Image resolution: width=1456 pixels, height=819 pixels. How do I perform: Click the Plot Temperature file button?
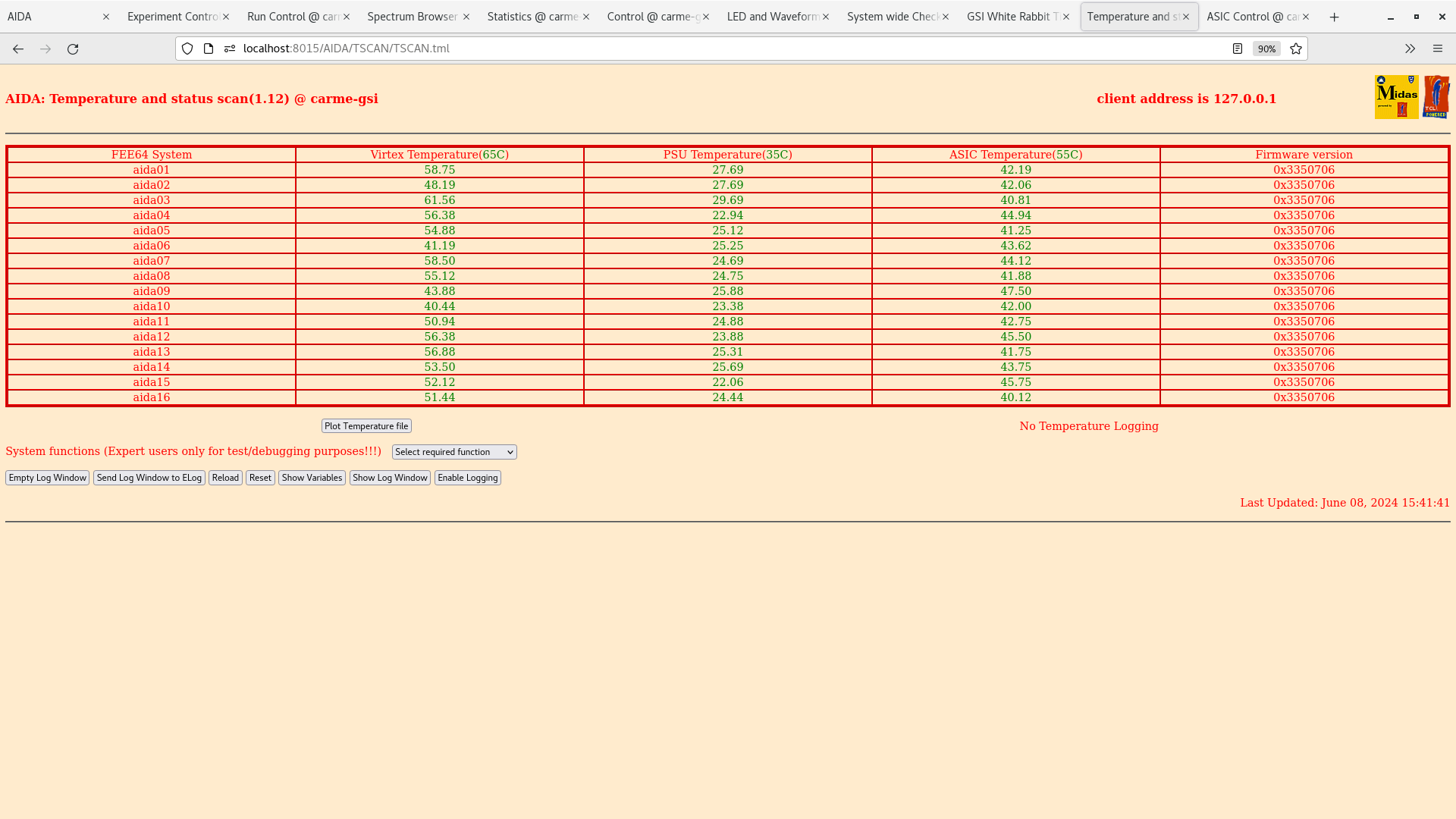(x=366, y=425)
